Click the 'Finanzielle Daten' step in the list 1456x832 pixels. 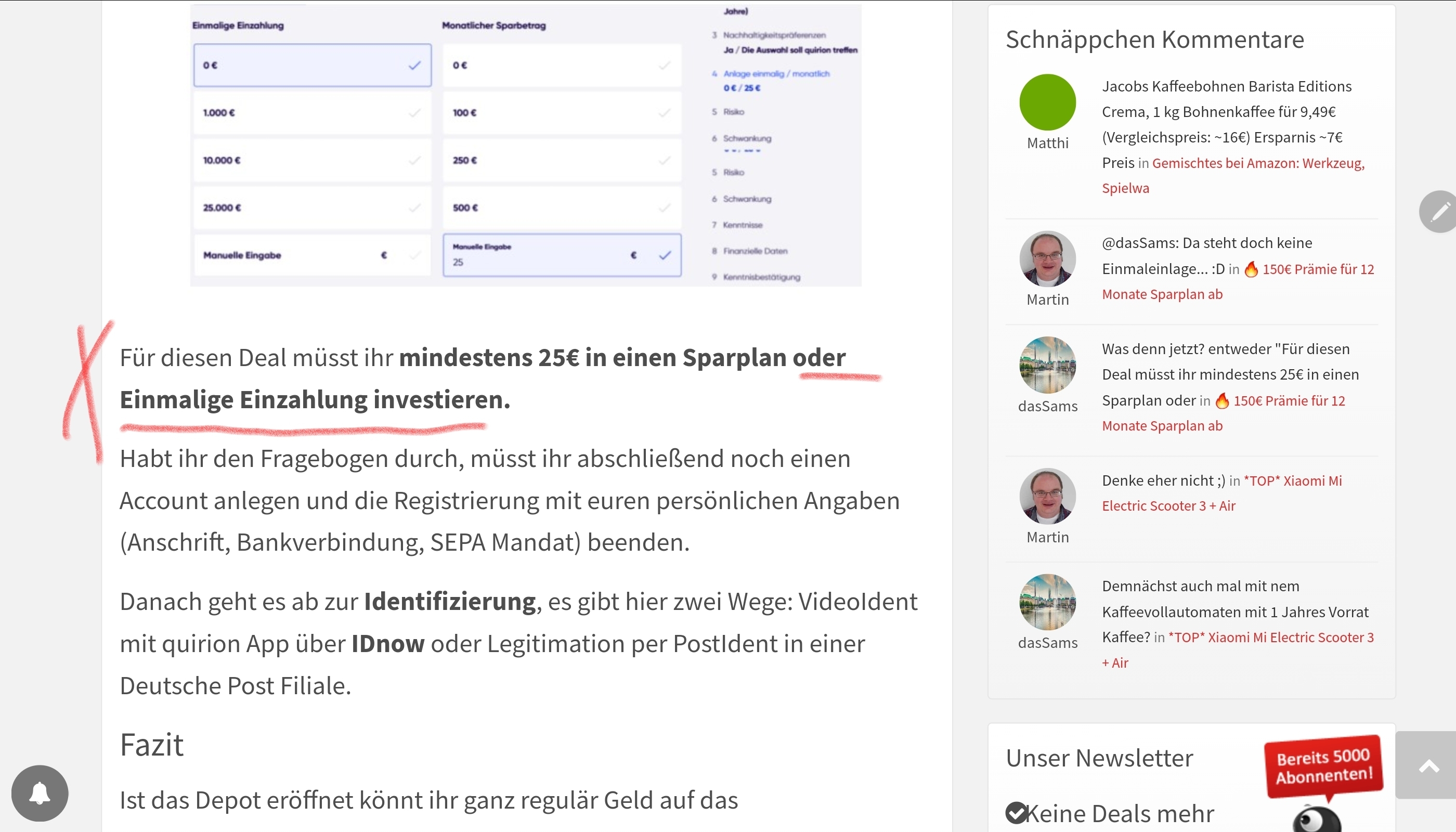[755, 251]
